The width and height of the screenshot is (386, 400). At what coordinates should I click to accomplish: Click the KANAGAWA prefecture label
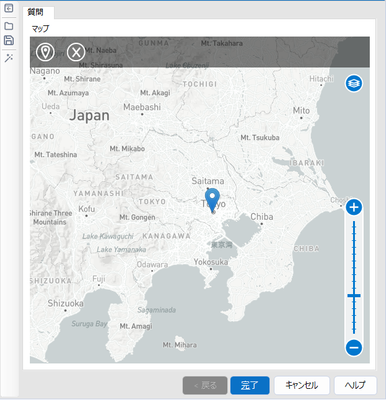click(166, 236)
